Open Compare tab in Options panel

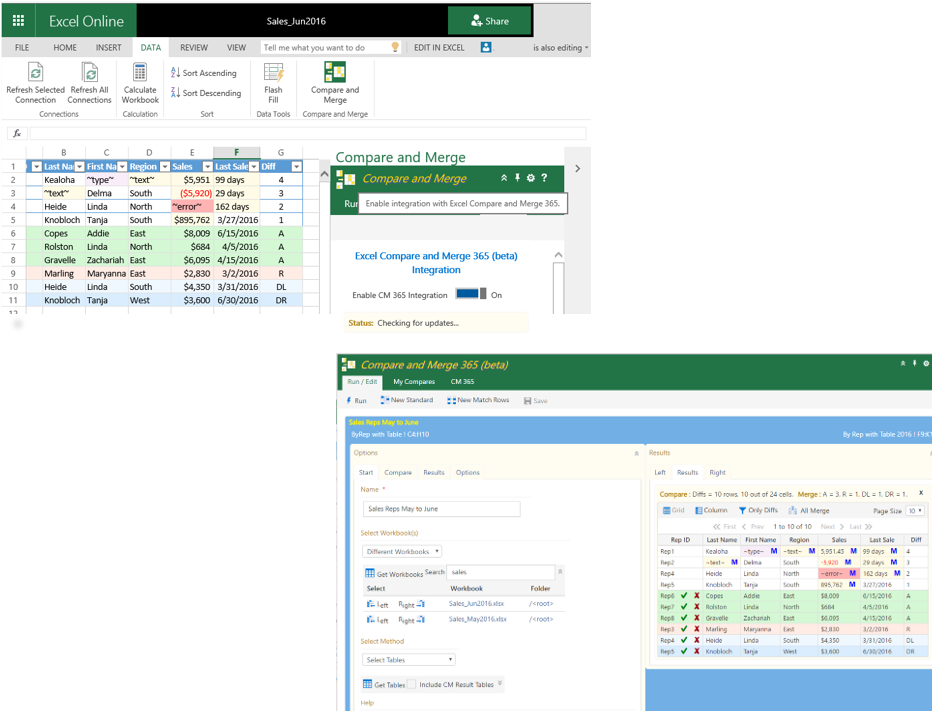pyautogui.click(x=398, y=472)
